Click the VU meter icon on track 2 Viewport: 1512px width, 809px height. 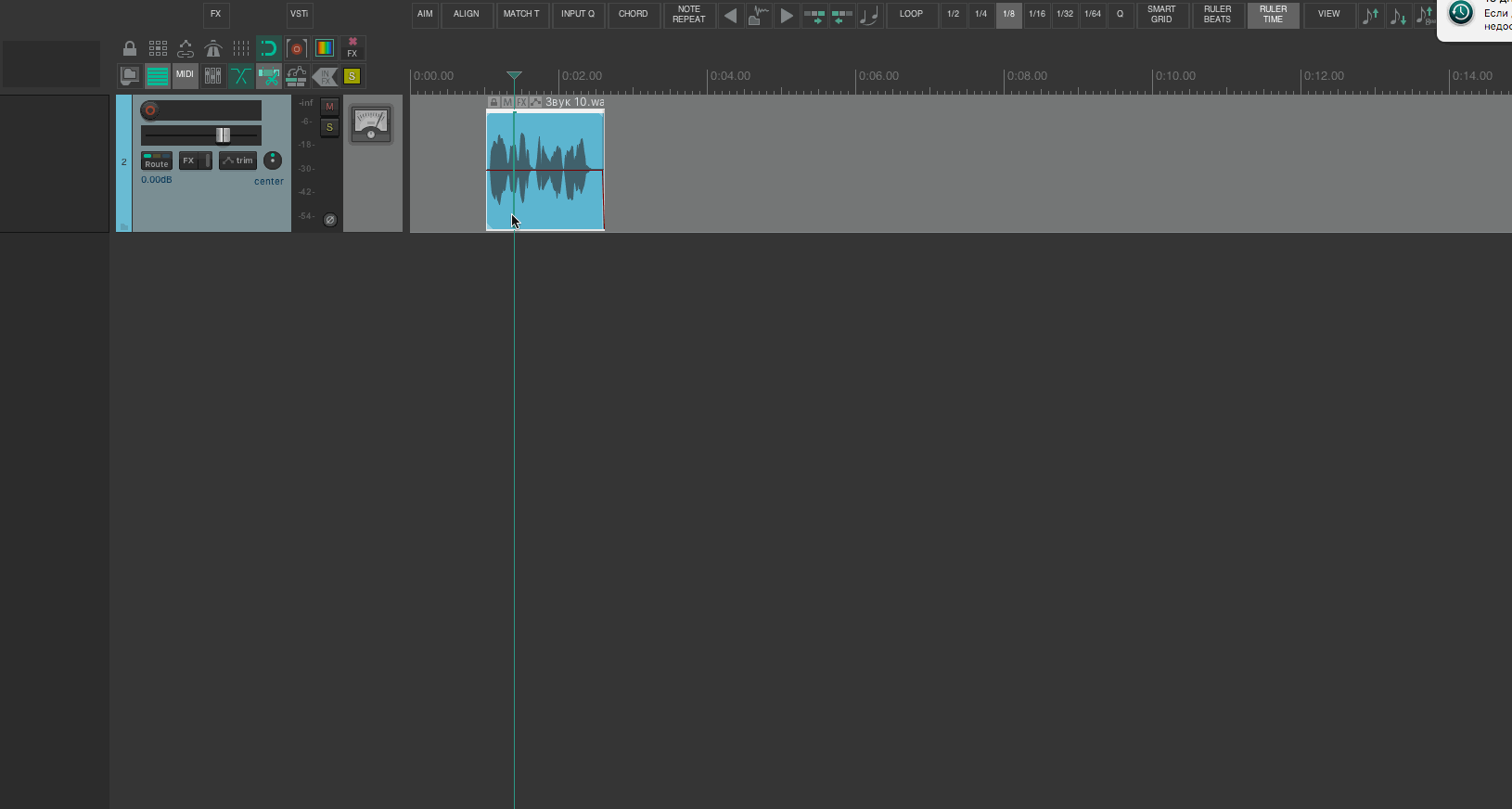coord(371,124)
